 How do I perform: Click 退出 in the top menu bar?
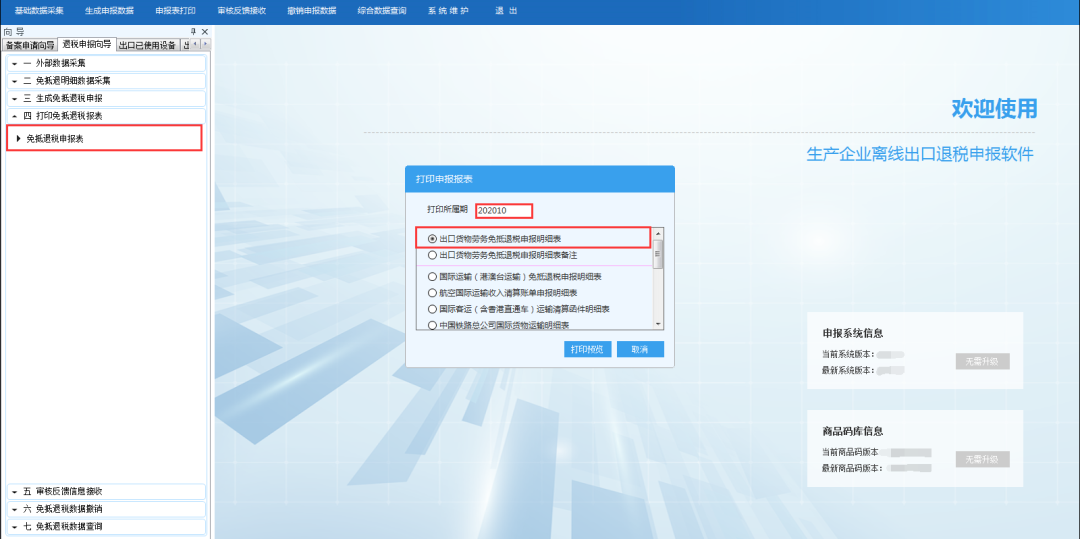click(506, 11)
